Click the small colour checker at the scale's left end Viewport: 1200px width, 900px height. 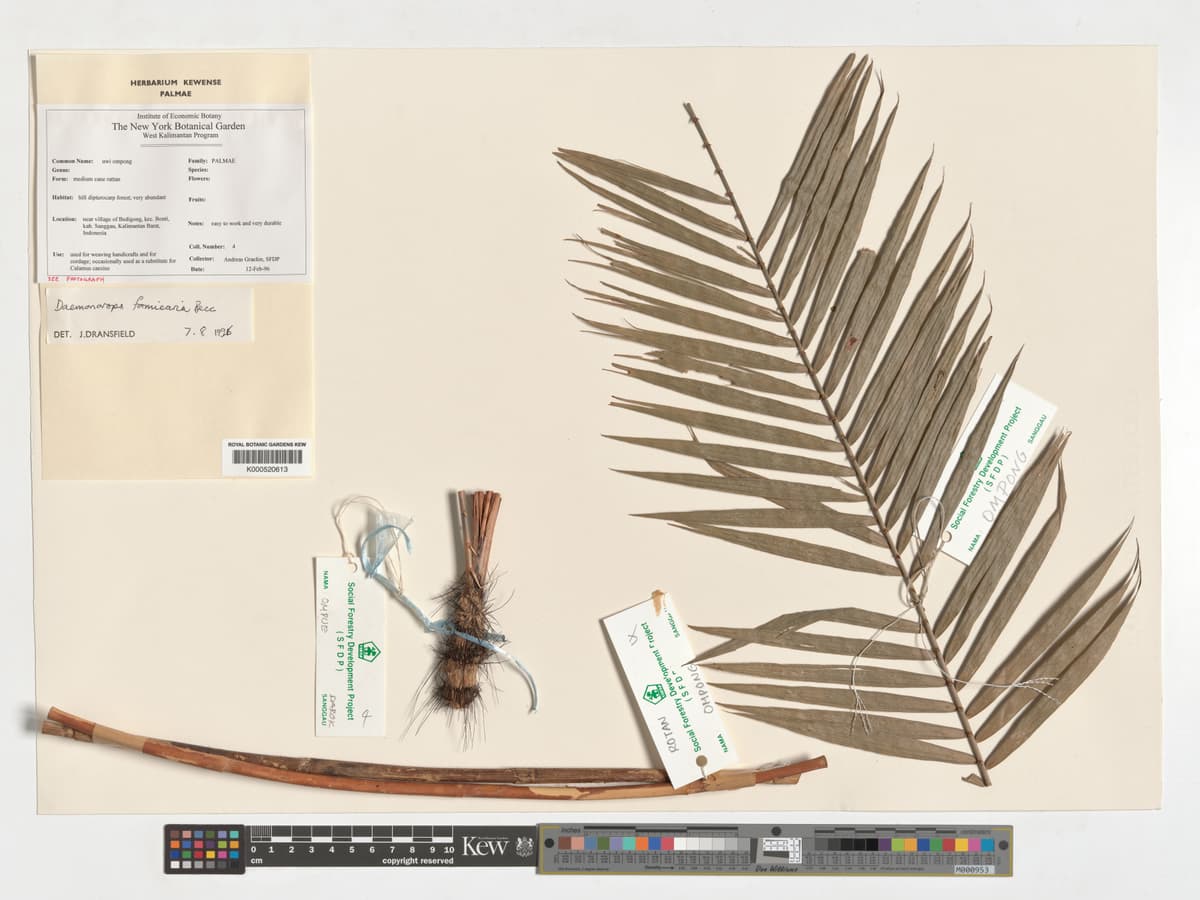point(204,849)
